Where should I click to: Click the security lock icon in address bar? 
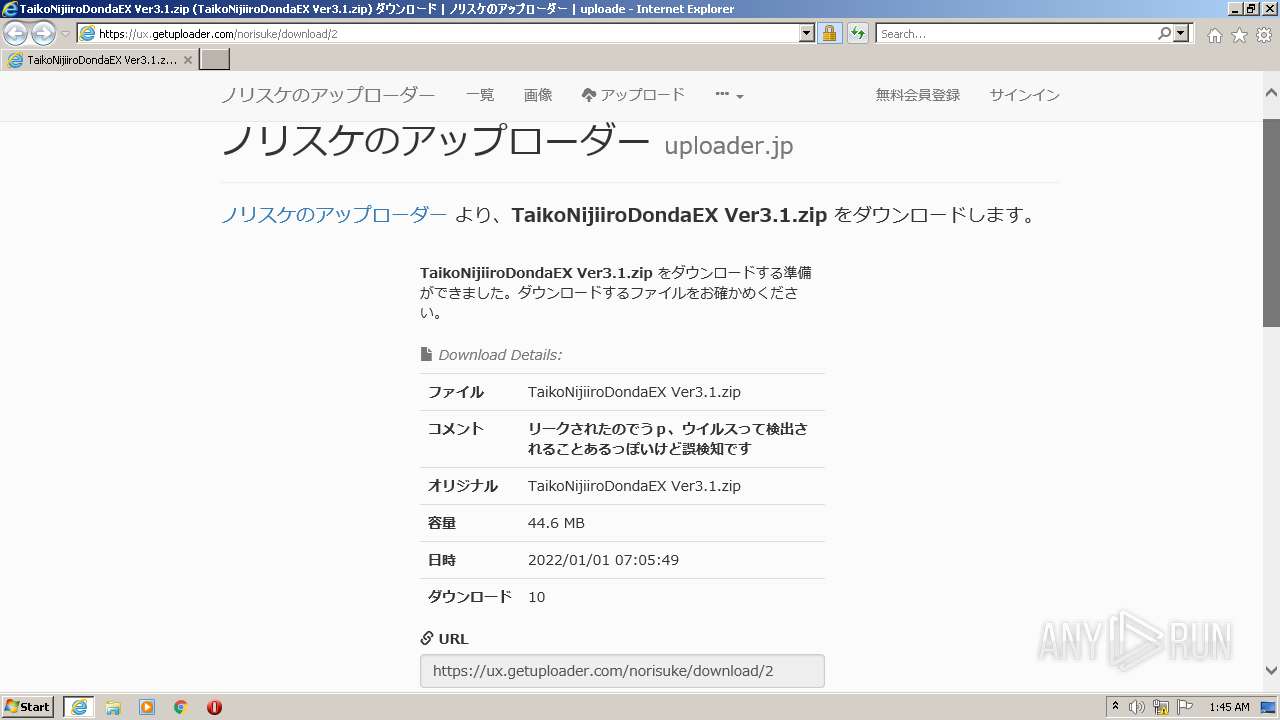click(829, 33)
